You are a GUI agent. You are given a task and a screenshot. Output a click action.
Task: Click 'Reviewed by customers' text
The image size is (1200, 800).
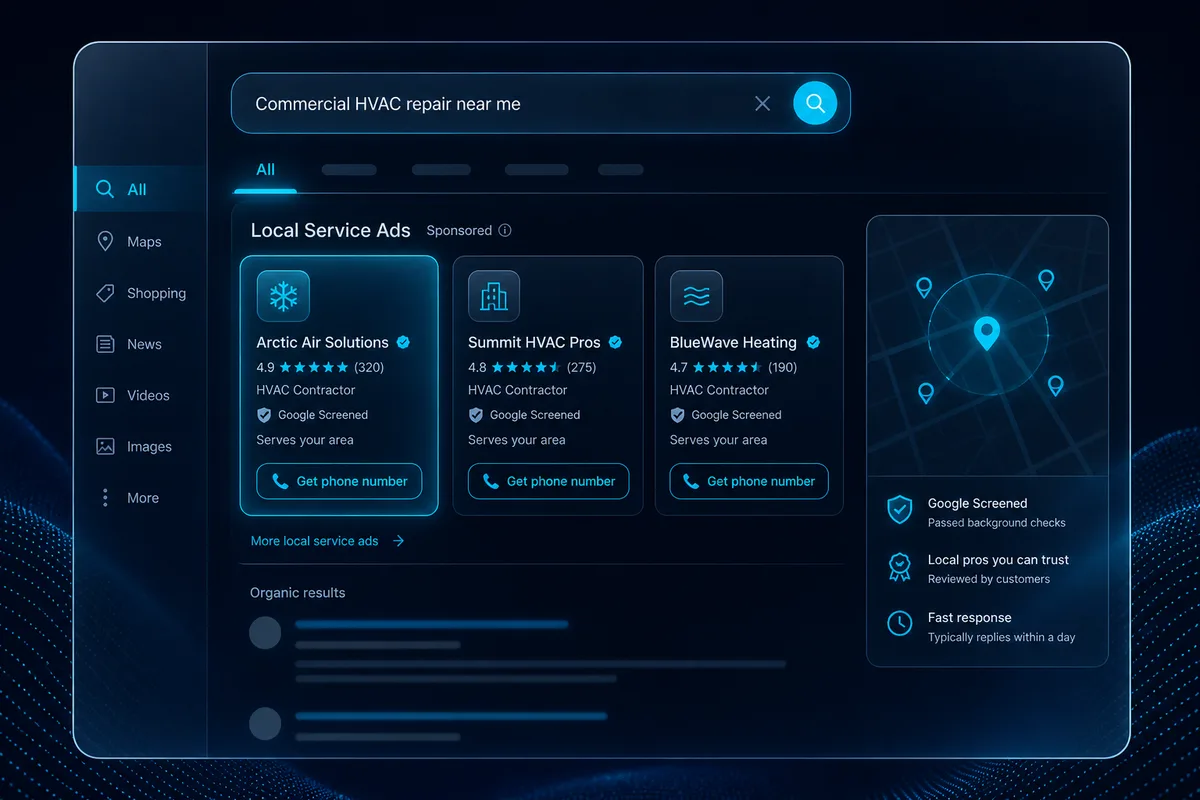pos(988,579)
